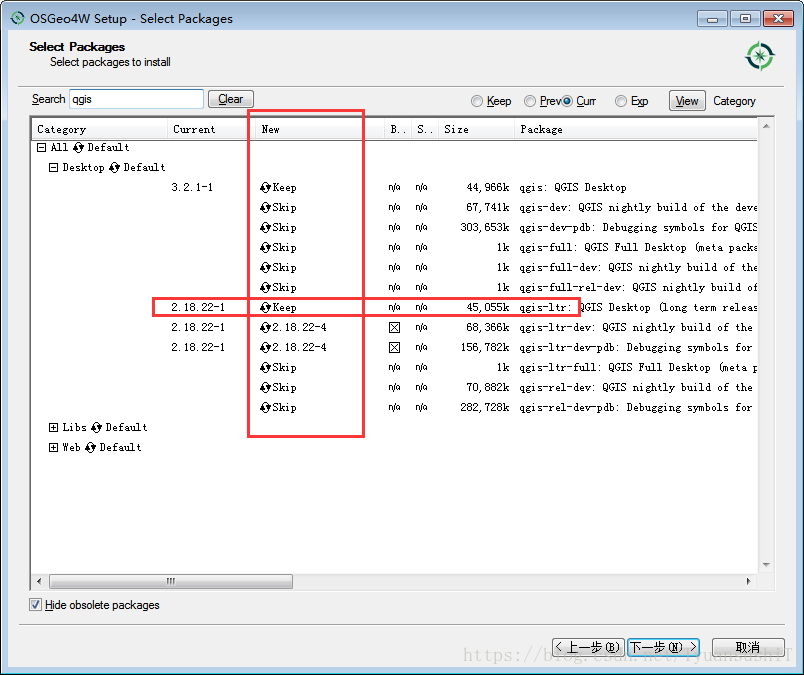The image size is (804, 675).
Task: Click the qgis-ltr 2.18.22-1 current version cell
Action: [x=198, y=308]
